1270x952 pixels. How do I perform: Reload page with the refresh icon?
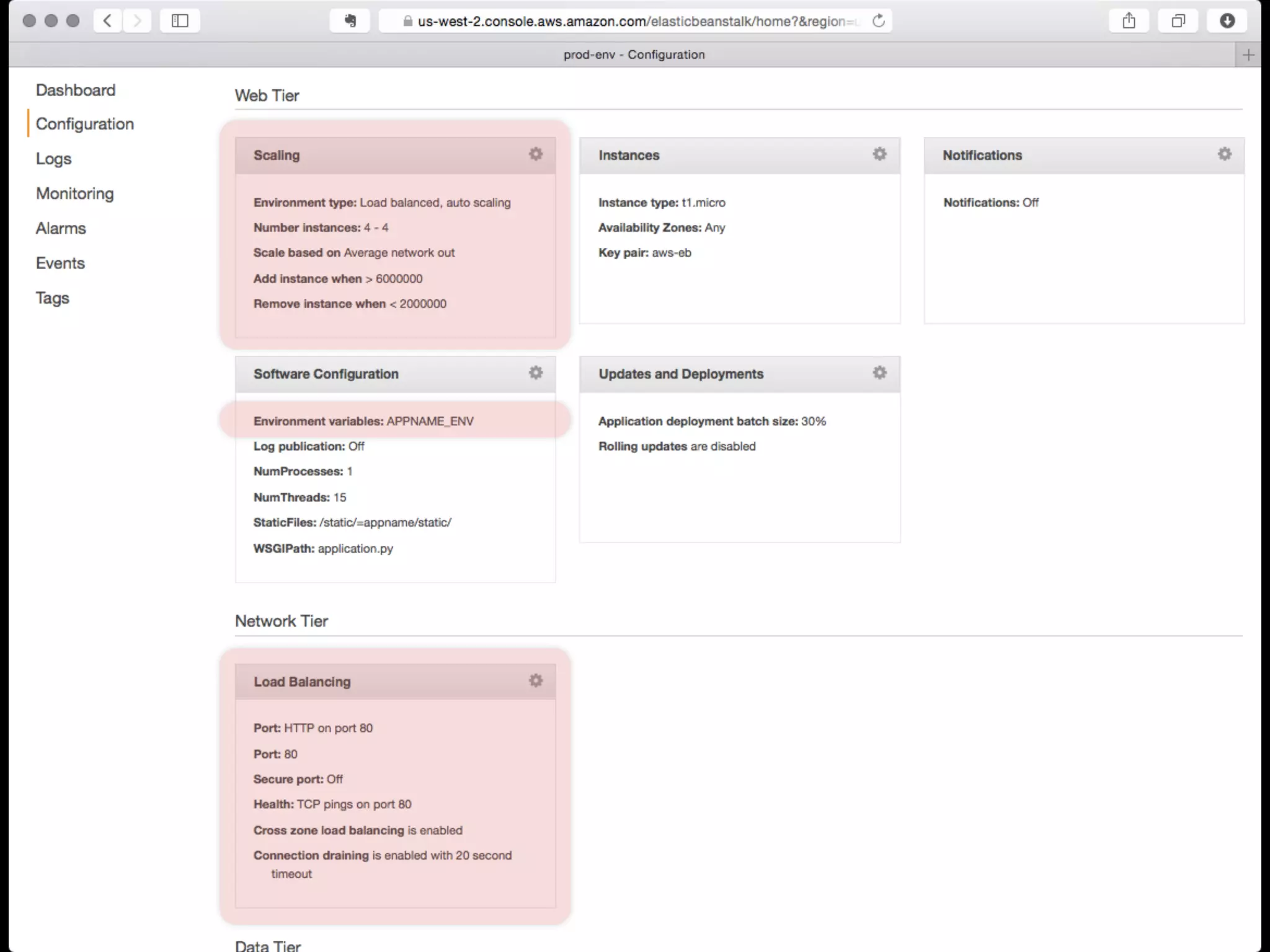point(878,21)
